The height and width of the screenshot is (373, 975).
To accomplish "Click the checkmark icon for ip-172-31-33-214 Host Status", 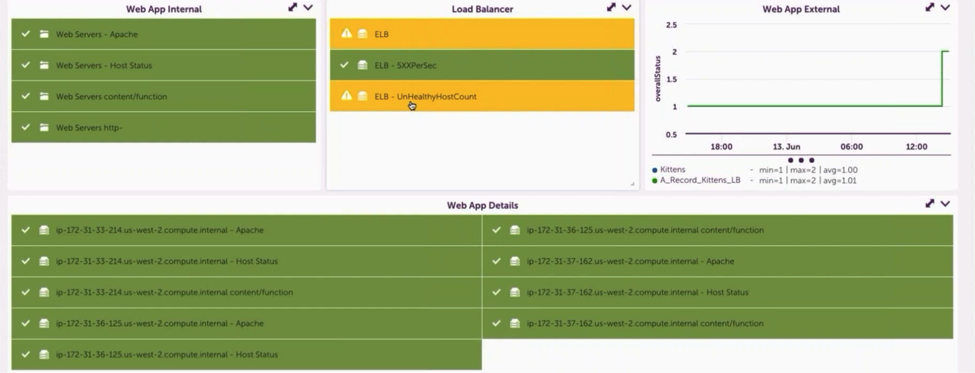I will (x=25, y=260).
